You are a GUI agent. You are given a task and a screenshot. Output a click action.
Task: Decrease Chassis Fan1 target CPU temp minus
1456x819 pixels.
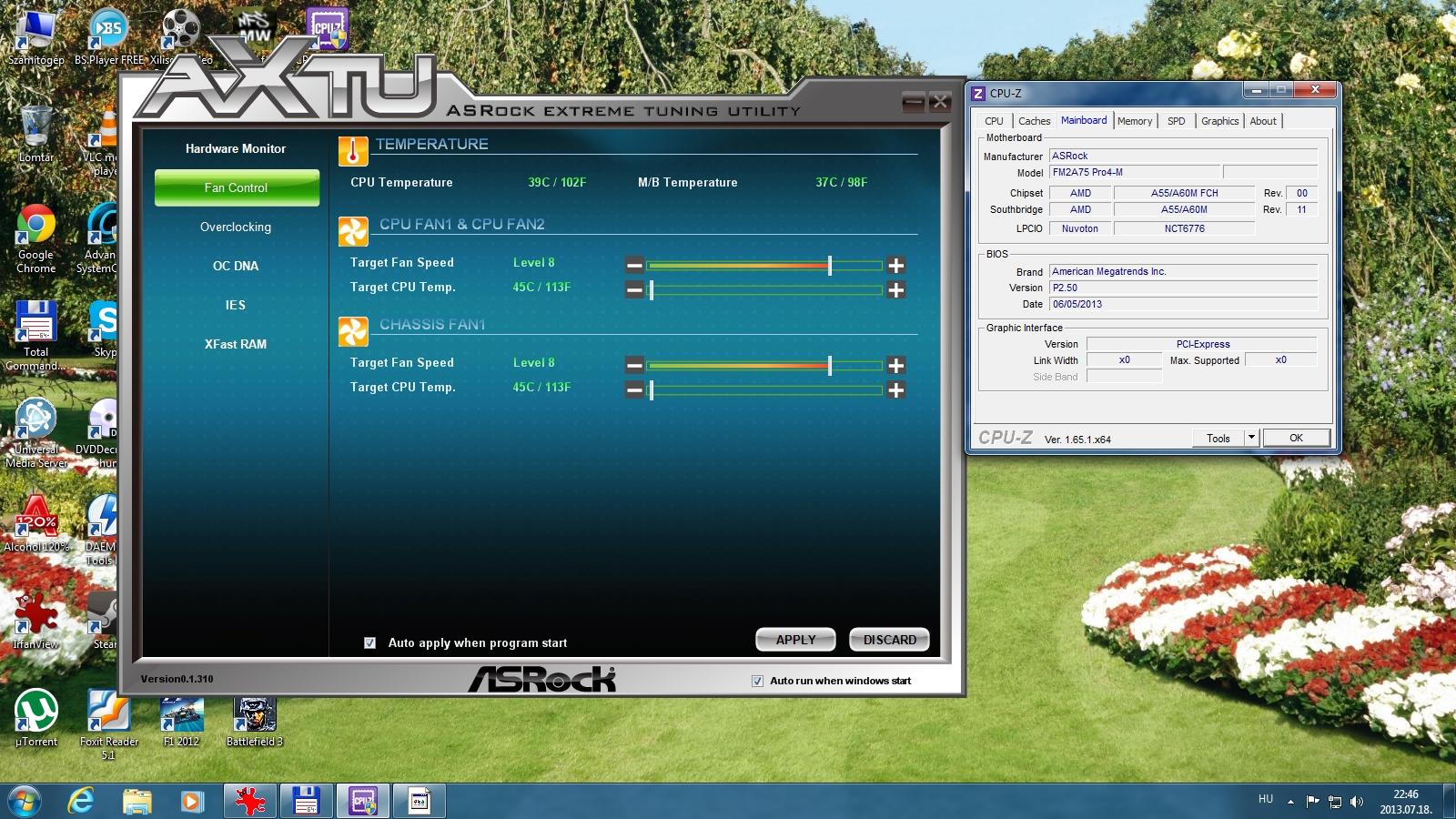(634, 390)
